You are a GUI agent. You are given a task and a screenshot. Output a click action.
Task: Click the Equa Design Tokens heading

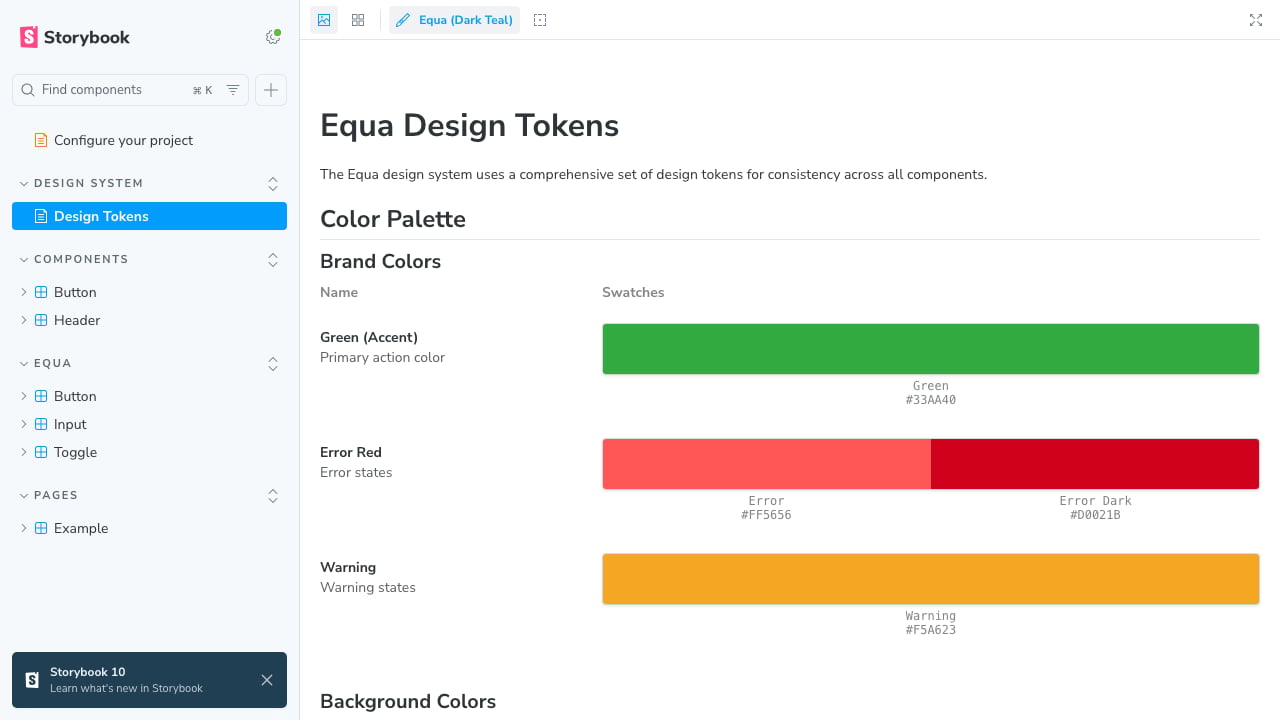469,126
